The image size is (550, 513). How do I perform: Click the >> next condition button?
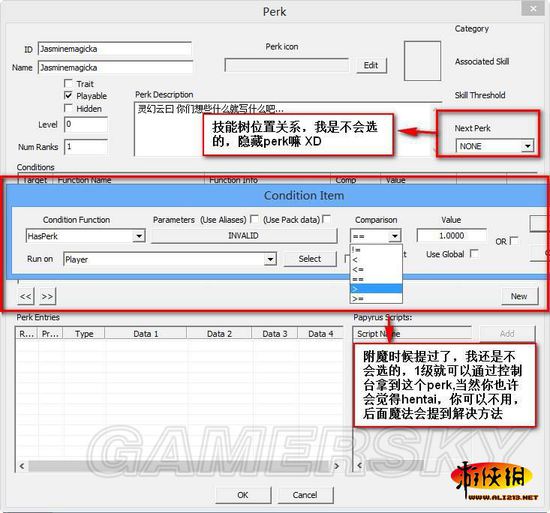click(x=47, y=297)
